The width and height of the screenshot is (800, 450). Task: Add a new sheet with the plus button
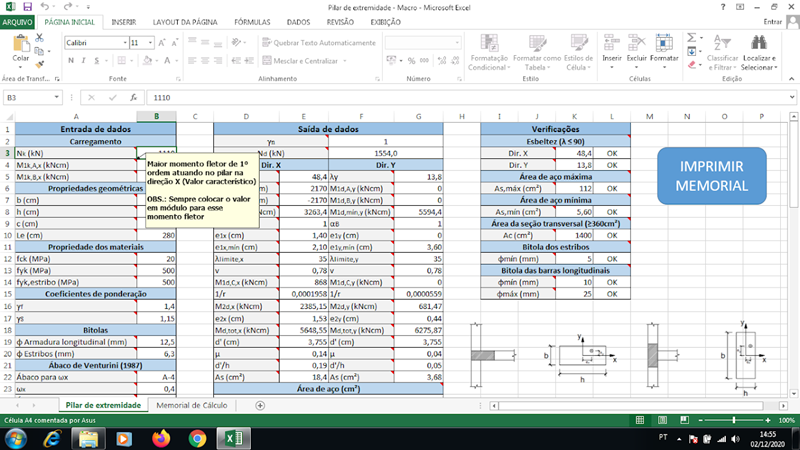(260, 406)
